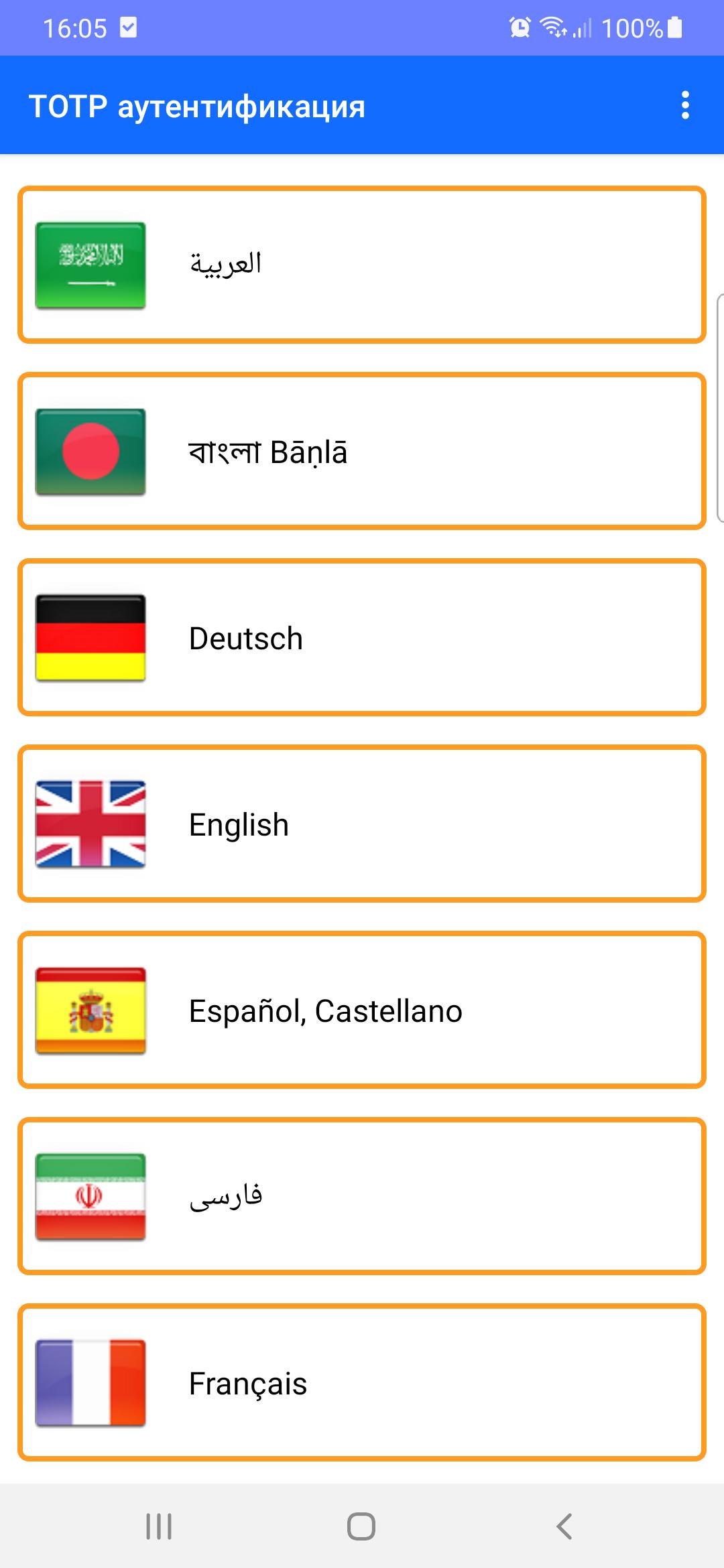The height and width of the screenshot is (1568, 724).
Task: Tap the French flag icon
Action: [x=90, y=1383]
